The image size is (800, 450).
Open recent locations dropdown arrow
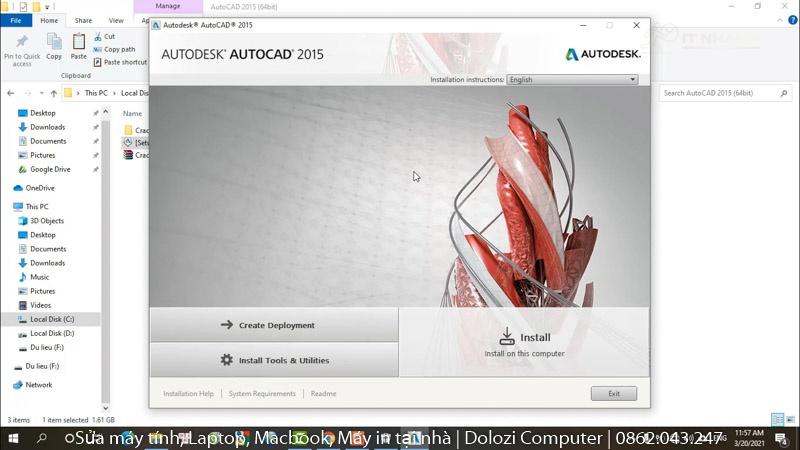(x=41, y=93)
